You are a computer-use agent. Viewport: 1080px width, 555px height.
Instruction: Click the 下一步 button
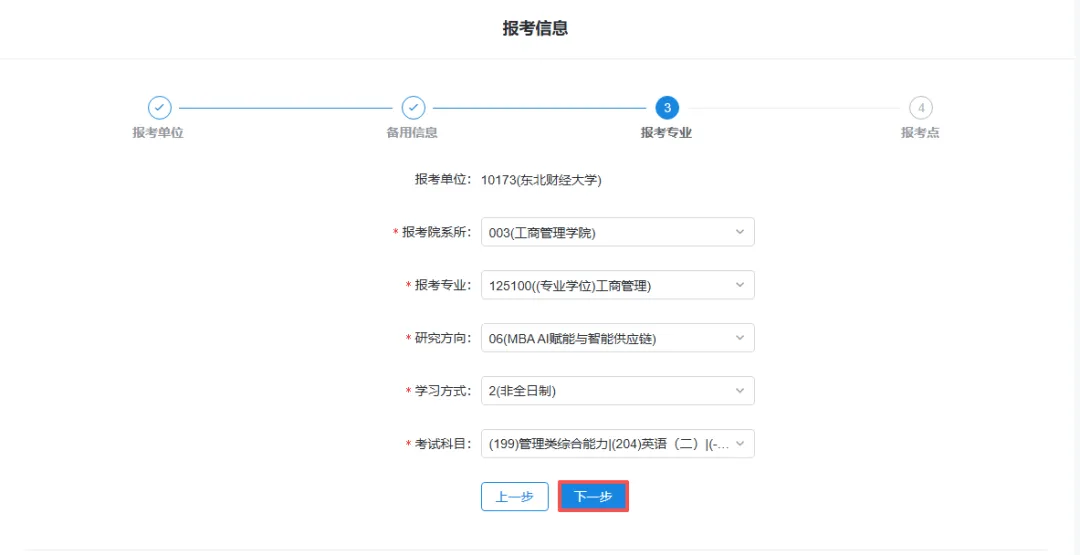coord(593,496)
